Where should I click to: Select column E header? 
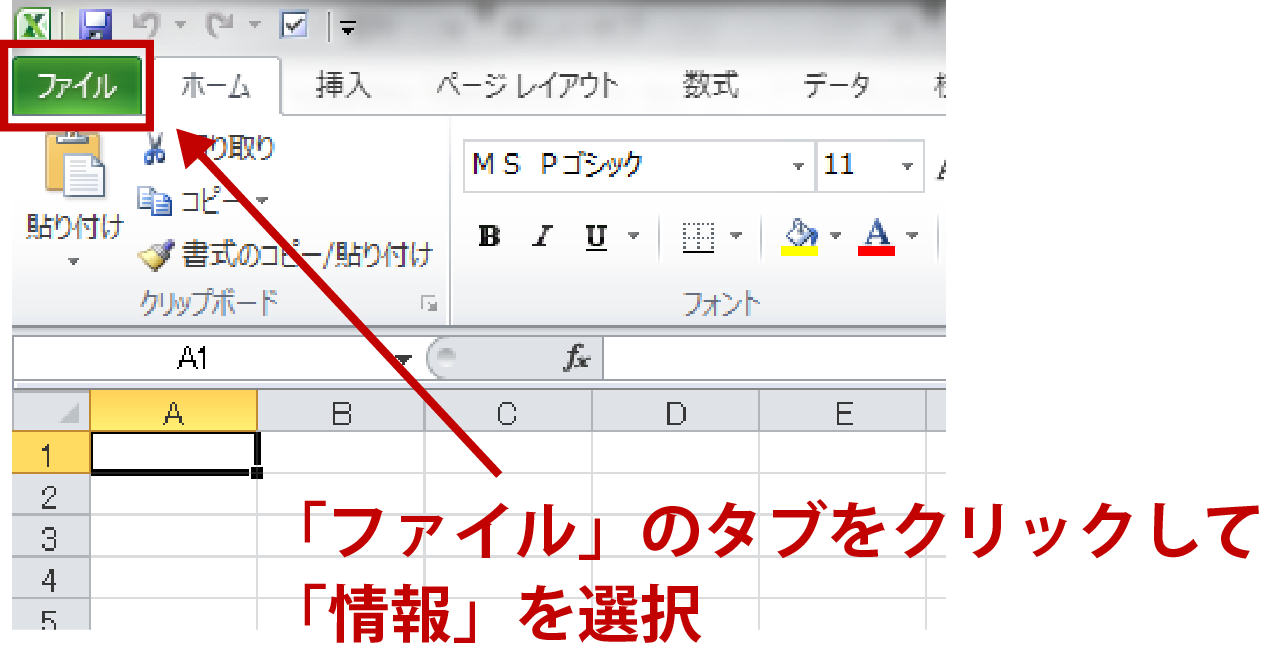coord(843,412)
